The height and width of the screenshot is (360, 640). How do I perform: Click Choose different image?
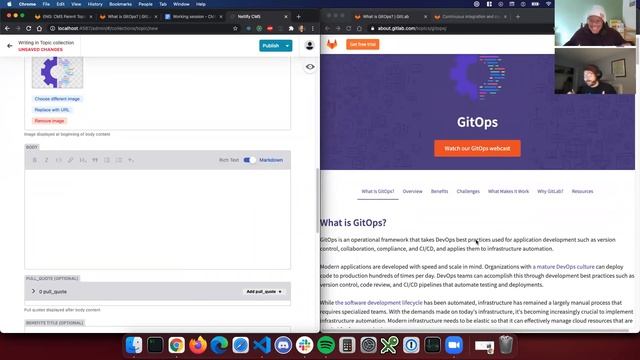(x=57, y=99)
